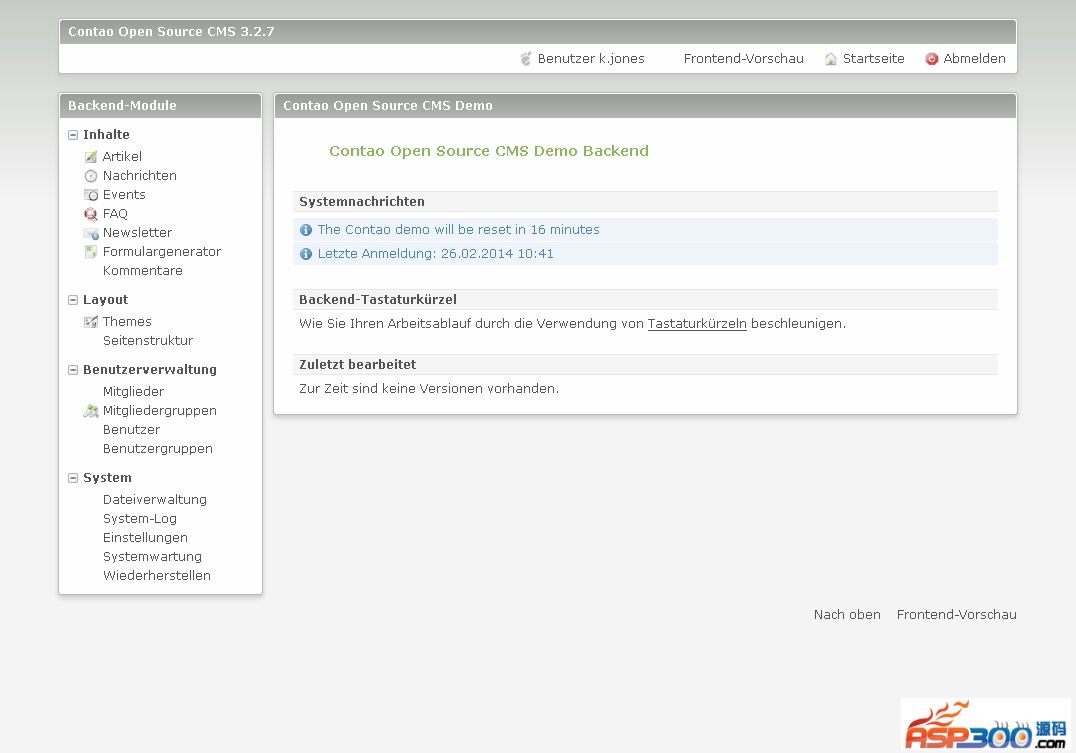
Task: Open the Themes module
Action: (x=127, y=321)
